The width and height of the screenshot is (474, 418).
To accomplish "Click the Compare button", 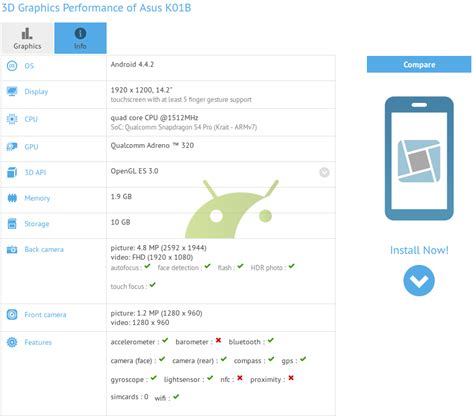I will 419,64.
